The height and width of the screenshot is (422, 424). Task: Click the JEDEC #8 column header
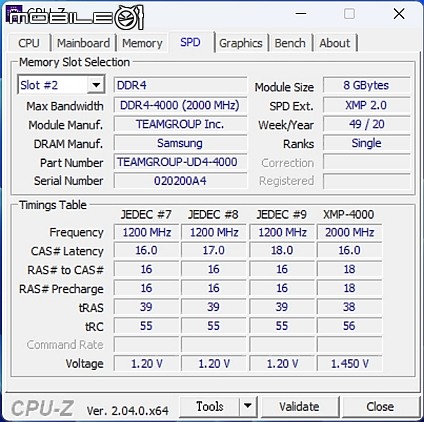213,214
